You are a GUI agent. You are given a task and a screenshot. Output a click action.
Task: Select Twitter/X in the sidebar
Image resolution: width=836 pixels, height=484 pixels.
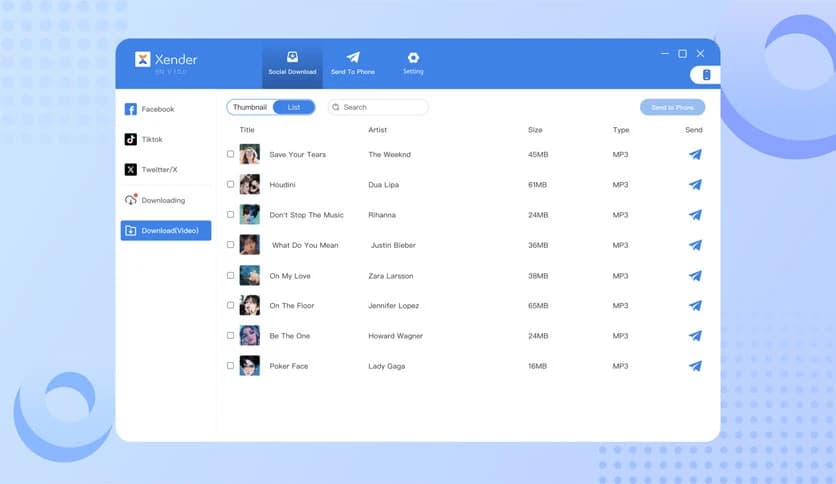[x=151, y=170]
